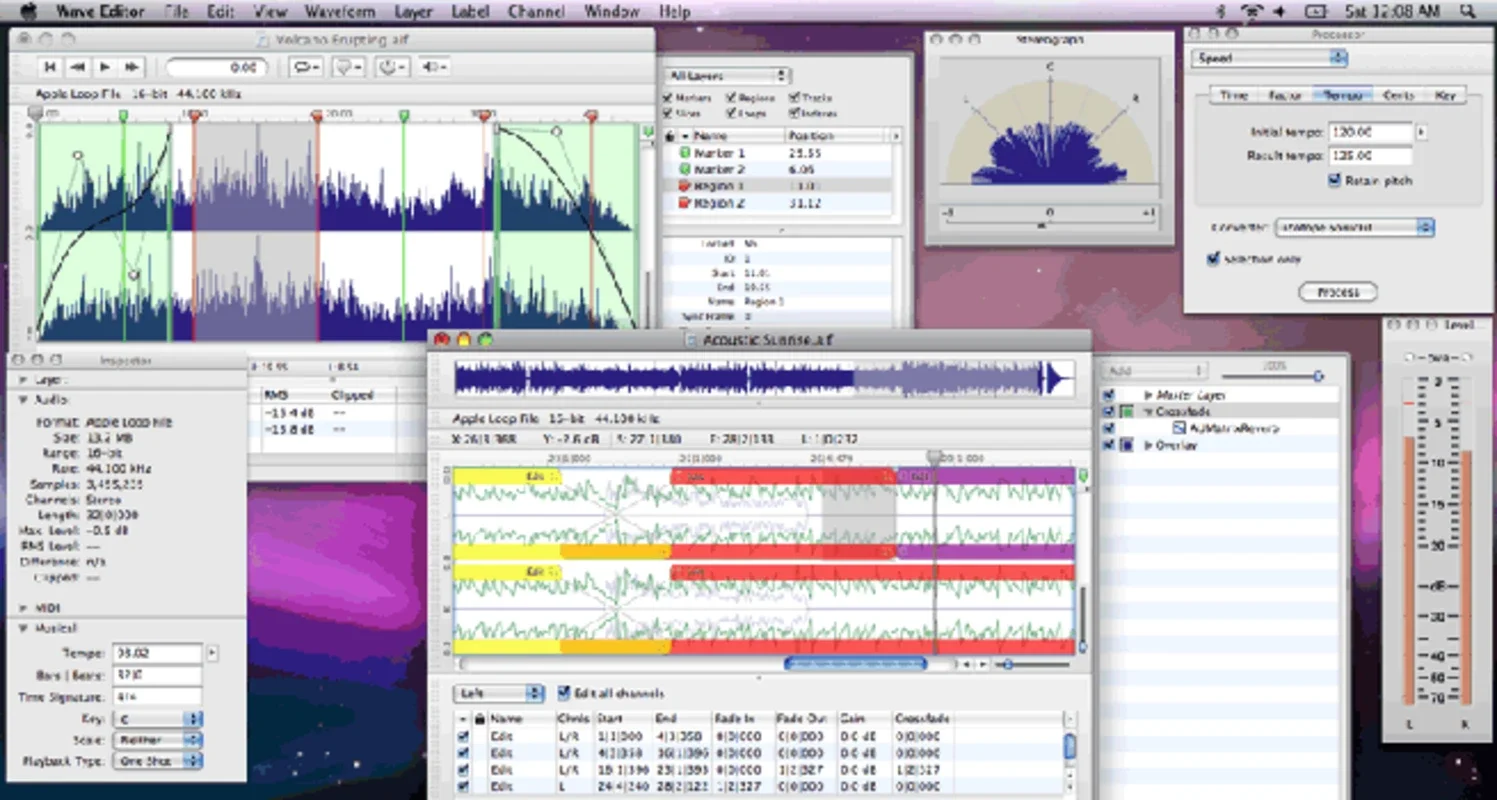The height and width of the screenshot is (800, 1497).
Task: Uncheck the Master Layer visibility checkbox
Action: coord(1108,395)
